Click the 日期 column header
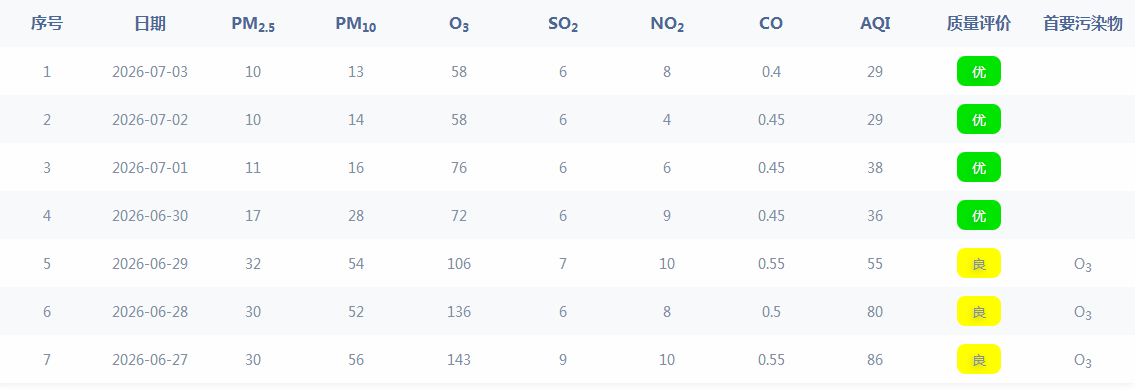Viewport: 1135px width, 390px height. 150,24
